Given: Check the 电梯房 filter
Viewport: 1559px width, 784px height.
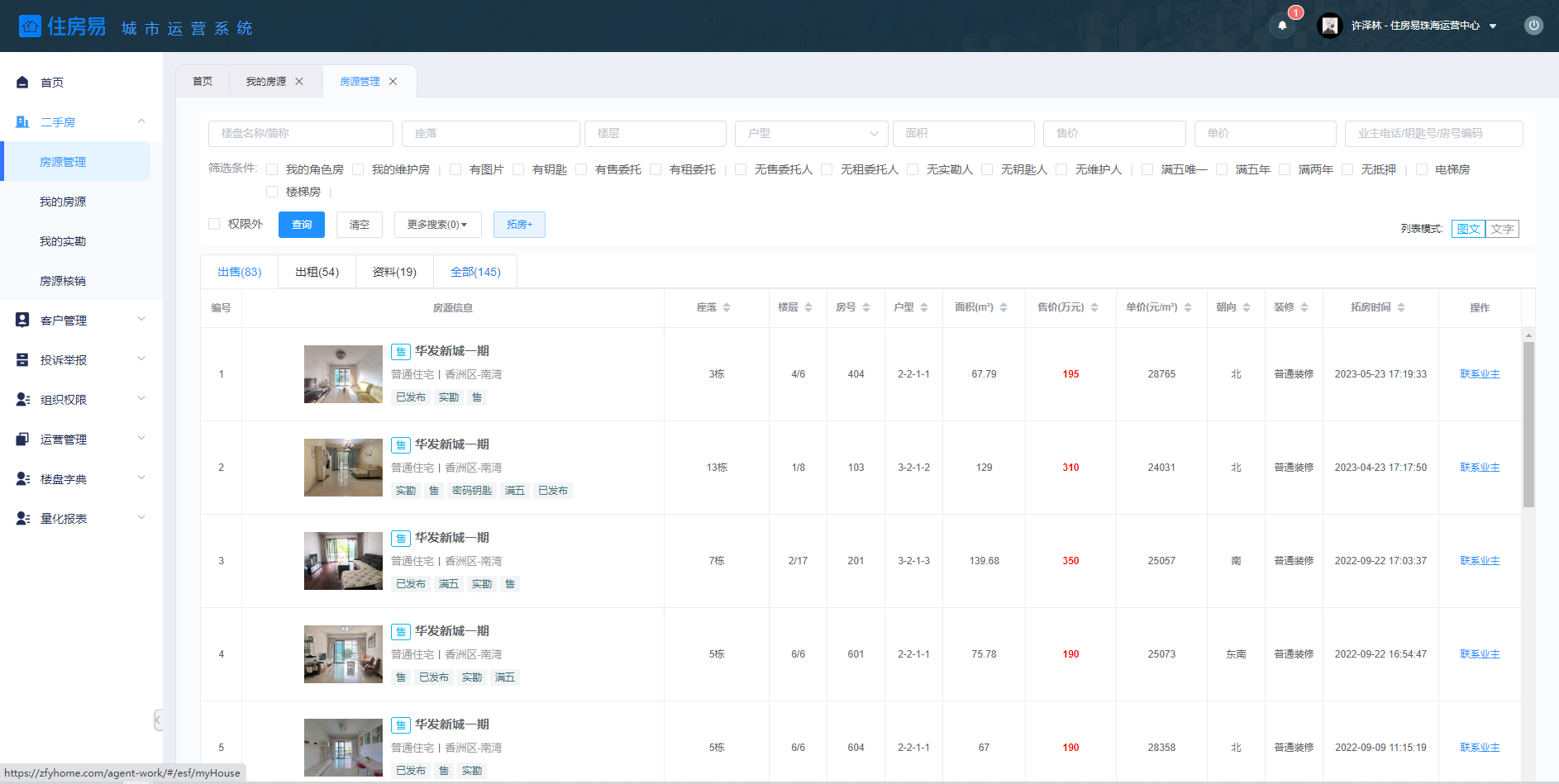Looking at the screenshot, I should coord(1422,169).
